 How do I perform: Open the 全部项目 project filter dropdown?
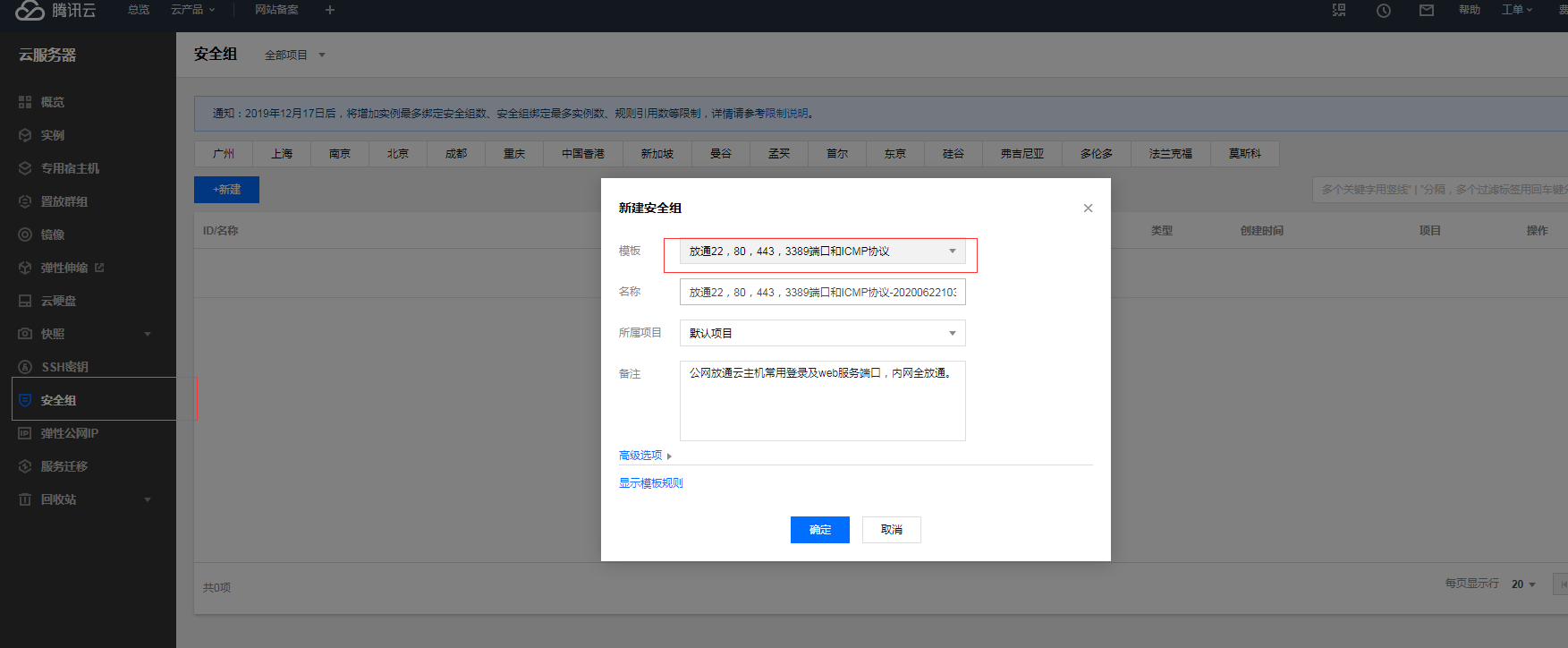click(x=295, y=55)
